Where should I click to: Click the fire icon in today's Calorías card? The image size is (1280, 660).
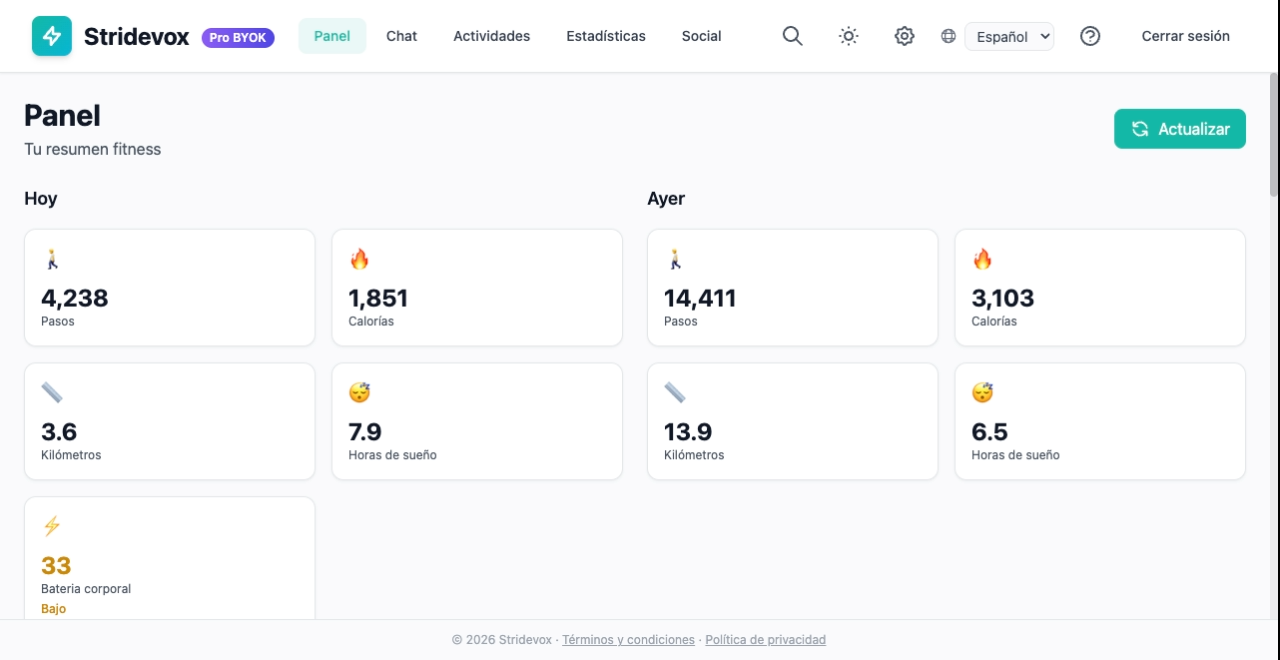[359, 260]
